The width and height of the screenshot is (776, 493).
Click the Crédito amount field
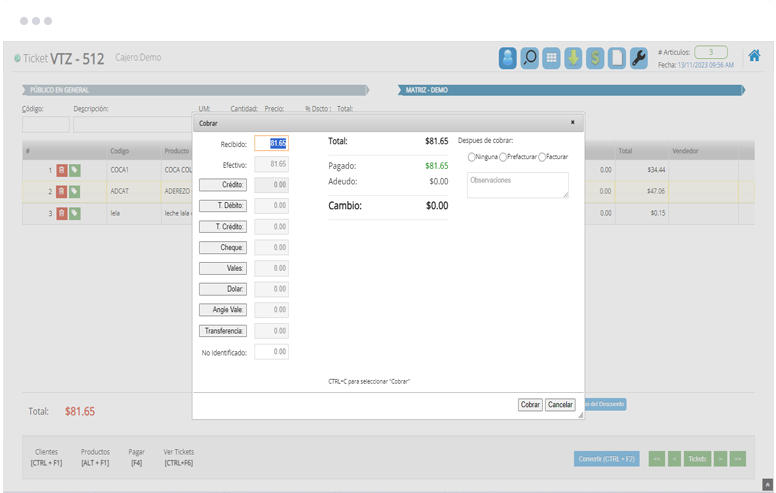[x=271, y=185]
